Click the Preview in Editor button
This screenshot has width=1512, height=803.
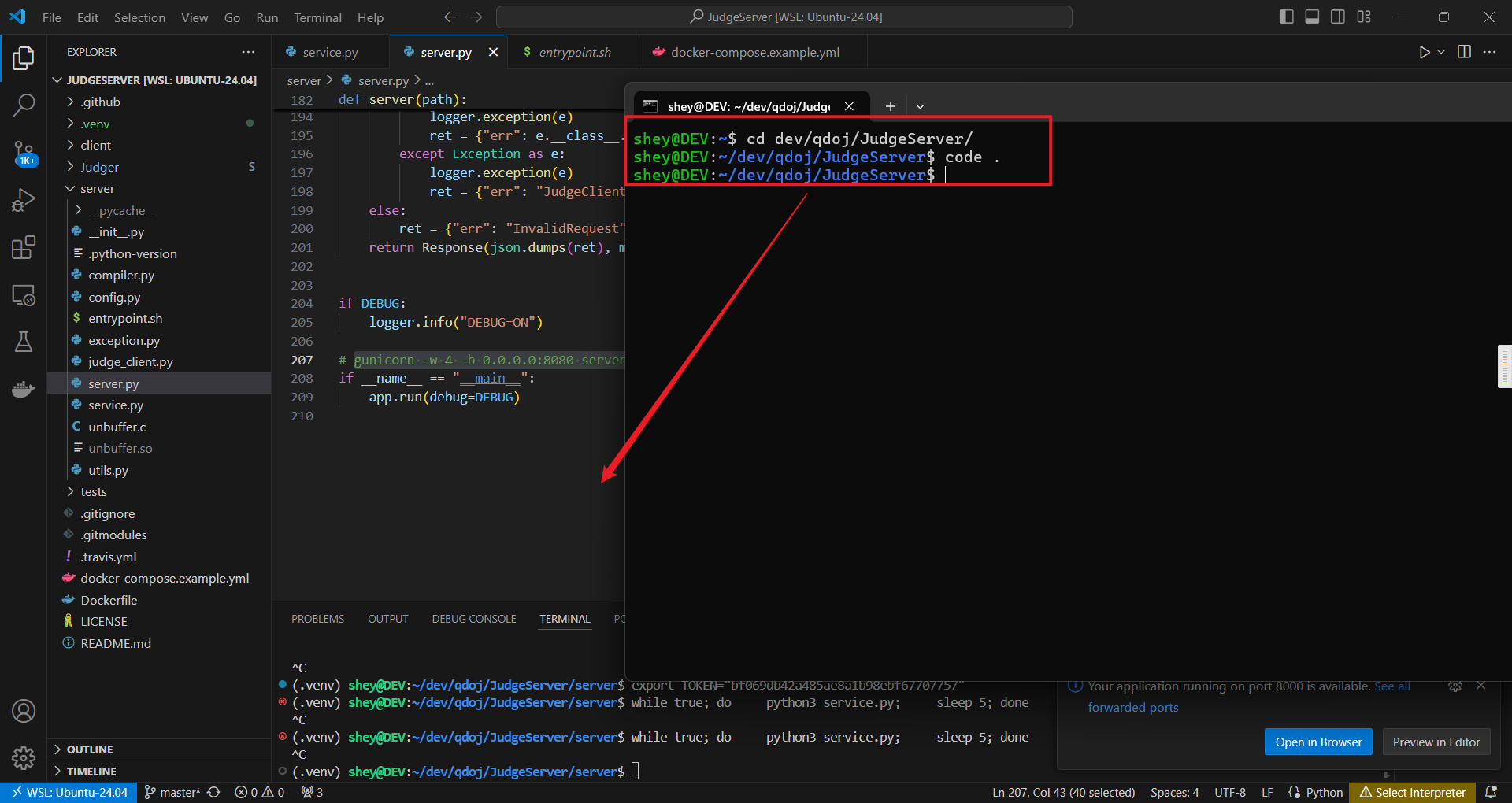(x=1436, y=742)
